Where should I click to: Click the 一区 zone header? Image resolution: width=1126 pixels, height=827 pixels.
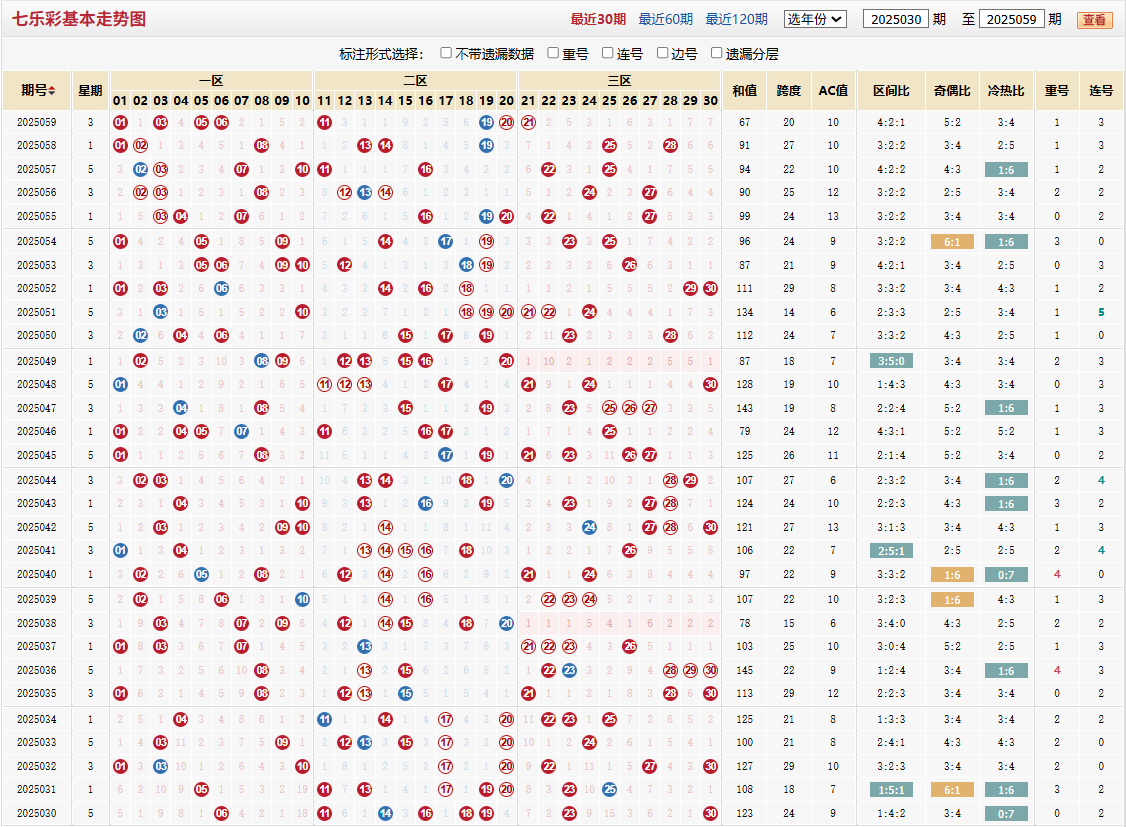pyautogui.click(x=211, y=80)
